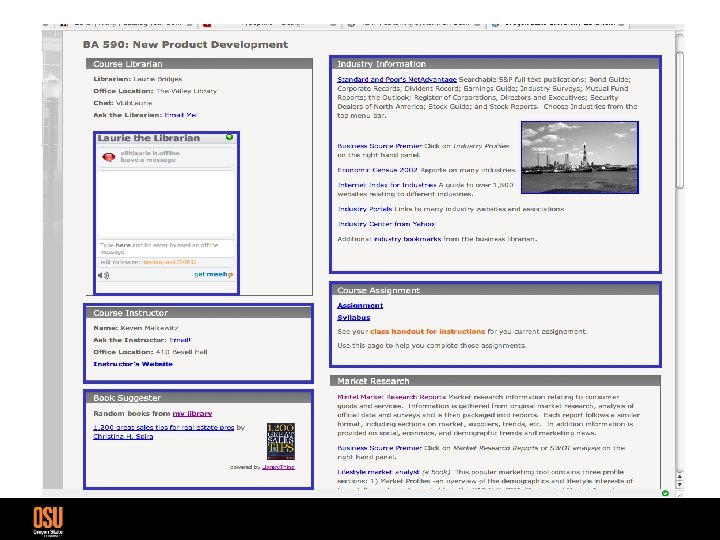Click the green status icon at bottom right
This screenshot has height=540, width=720.
665,493
